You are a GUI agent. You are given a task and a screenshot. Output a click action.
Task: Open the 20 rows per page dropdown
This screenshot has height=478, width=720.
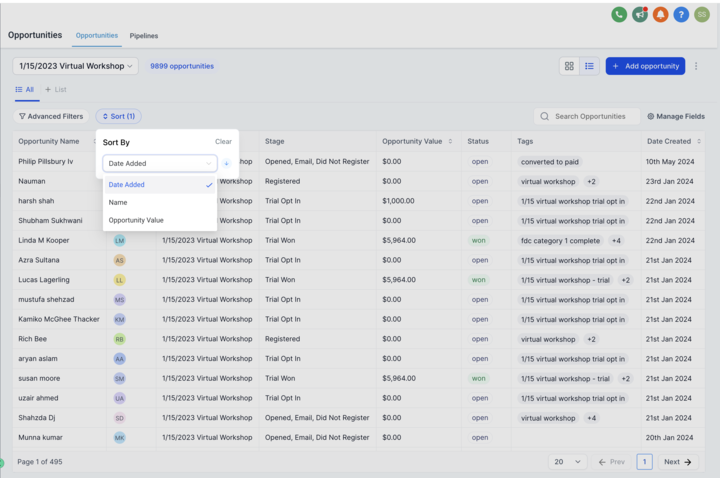tap(568, 462)
